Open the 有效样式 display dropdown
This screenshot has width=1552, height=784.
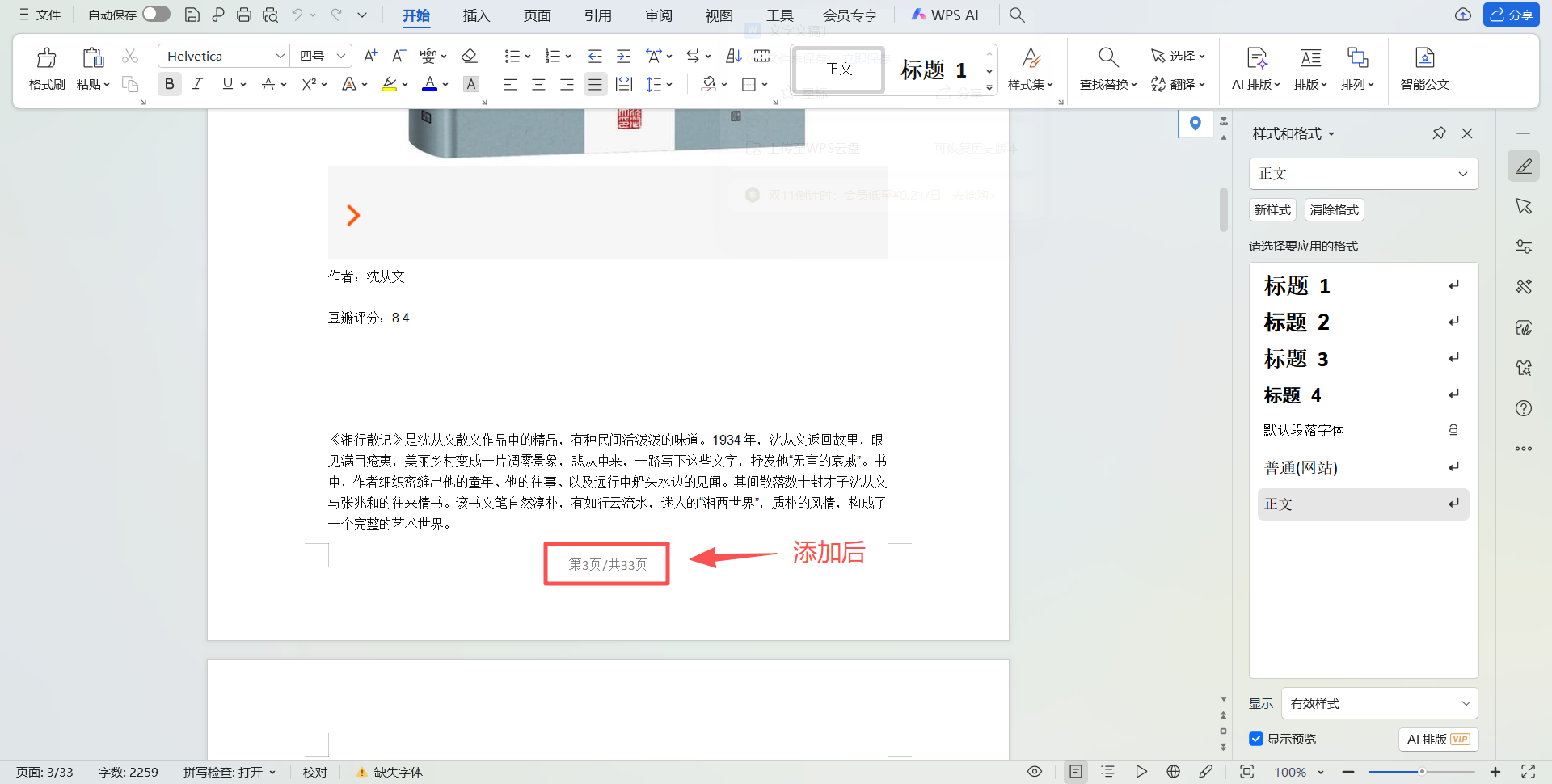[x=1378, y=703]
